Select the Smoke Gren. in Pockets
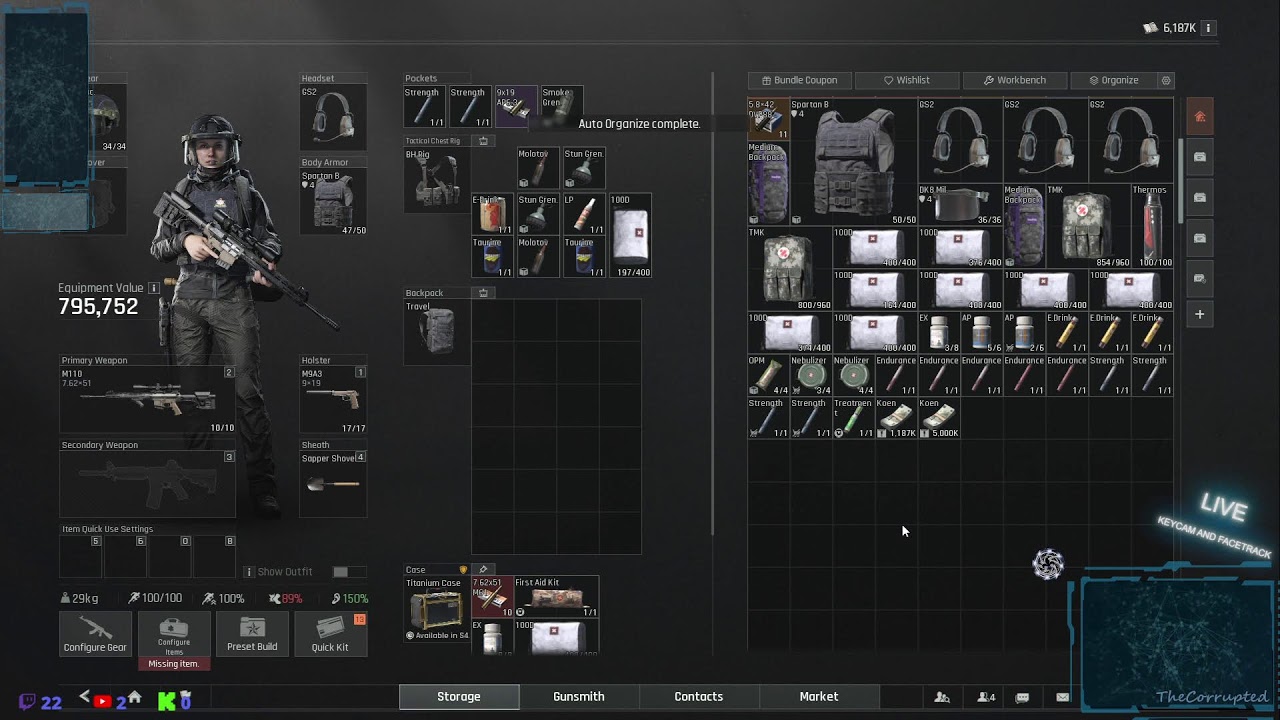The height and width of the screenshot is (720, 1280). point(560,107)
